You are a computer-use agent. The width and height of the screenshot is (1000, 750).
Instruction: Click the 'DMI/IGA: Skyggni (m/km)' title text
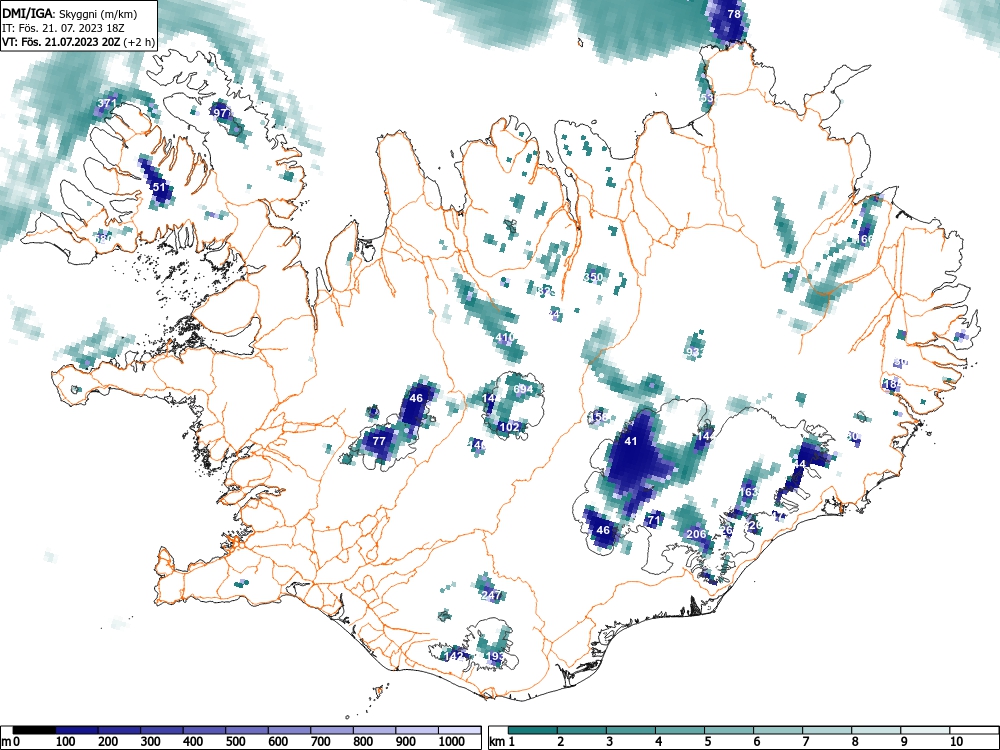click(70, 13)
